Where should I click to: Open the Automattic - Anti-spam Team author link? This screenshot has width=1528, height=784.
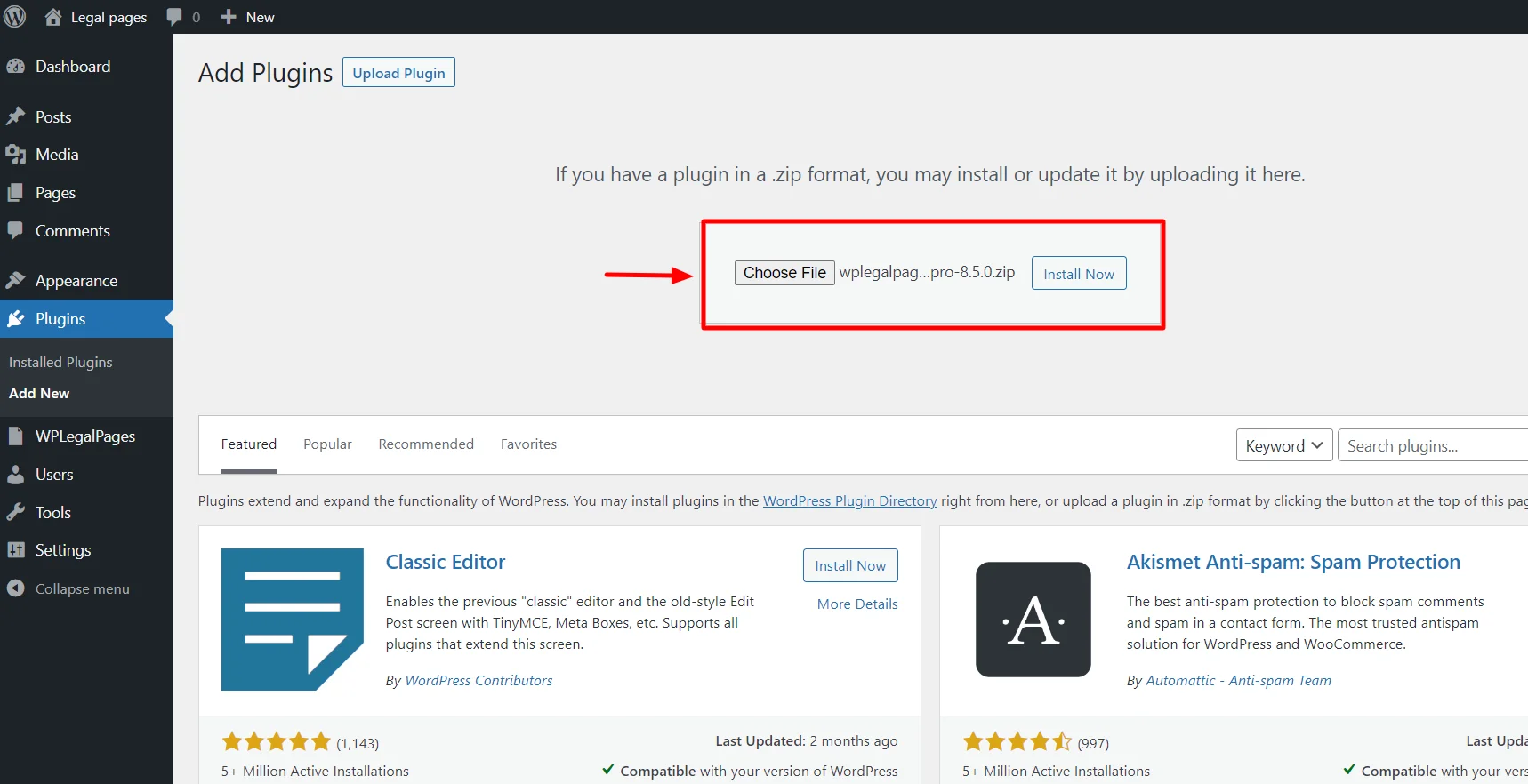click(1238, 680)
